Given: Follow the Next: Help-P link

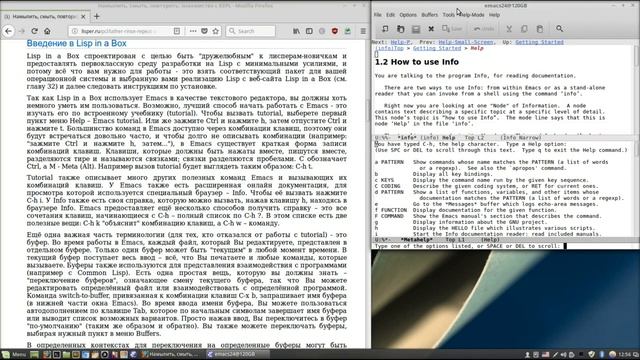Looking at the screenshot, I should pos(401,42).
